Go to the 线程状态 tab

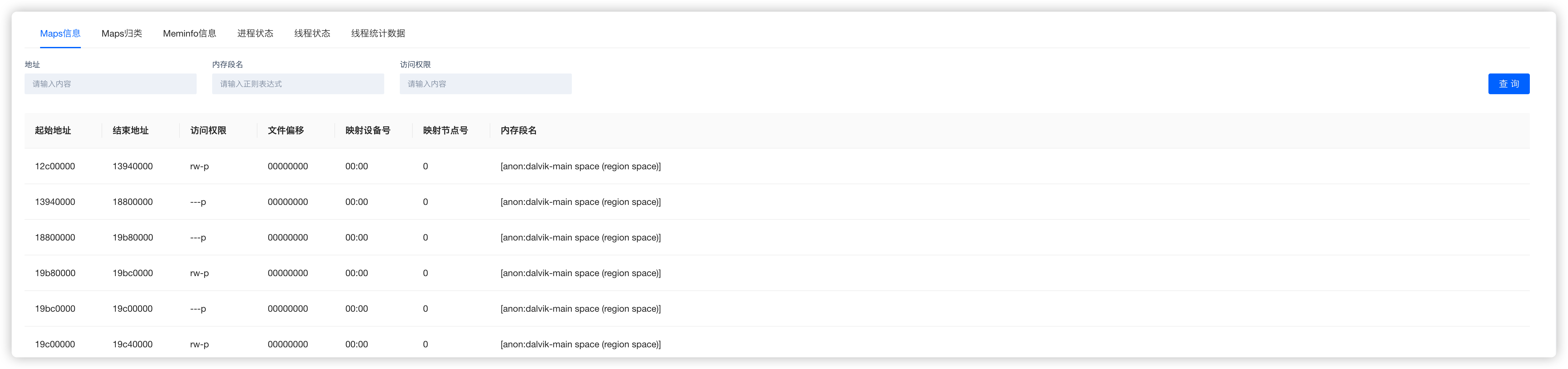[312, 33]
